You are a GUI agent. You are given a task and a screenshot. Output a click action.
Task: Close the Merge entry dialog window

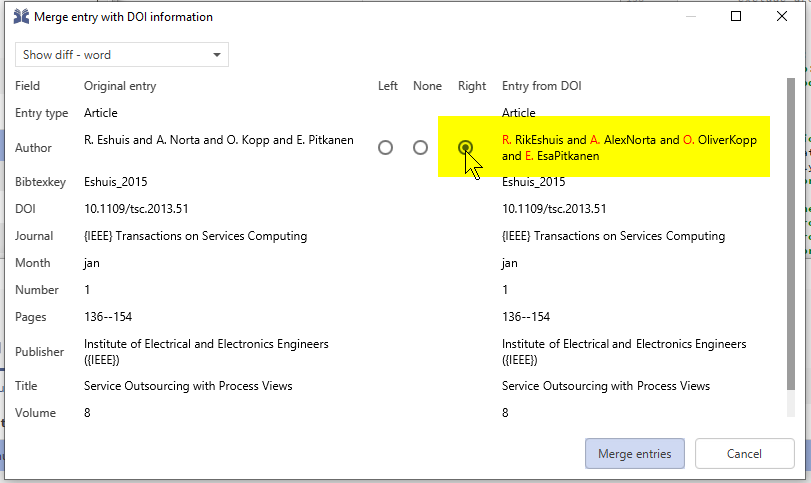pyautogui.click(x=782, y=17)
